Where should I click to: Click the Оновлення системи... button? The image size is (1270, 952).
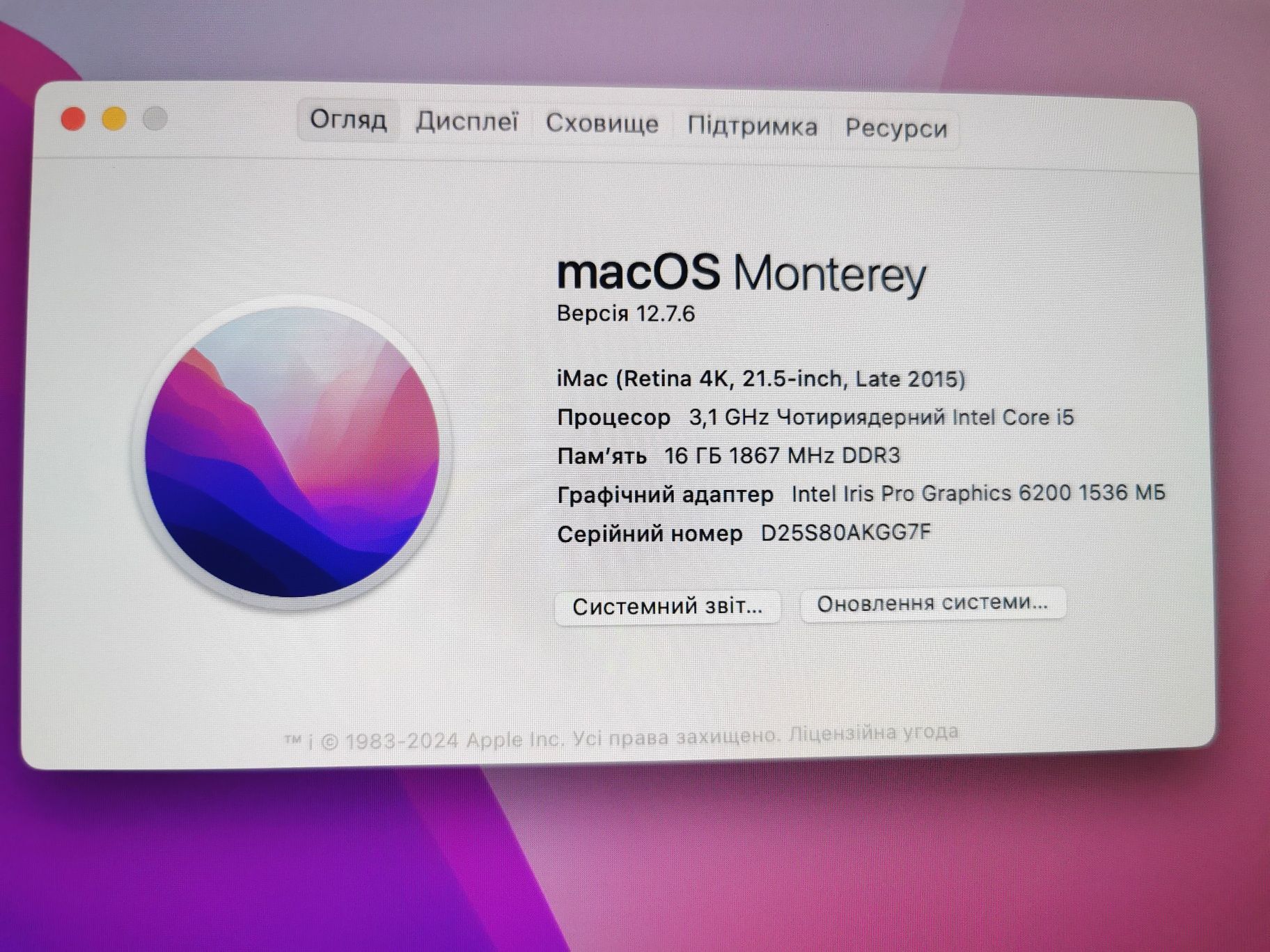pyautogui.click(x=932, y=603)
